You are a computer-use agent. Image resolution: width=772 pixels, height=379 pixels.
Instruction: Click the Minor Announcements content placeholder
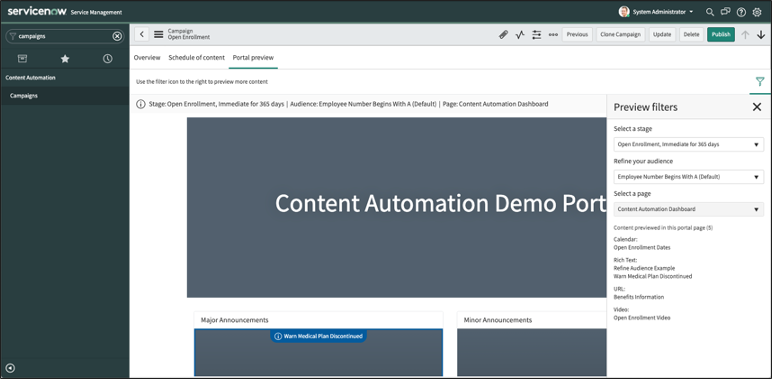pos(531,352)
